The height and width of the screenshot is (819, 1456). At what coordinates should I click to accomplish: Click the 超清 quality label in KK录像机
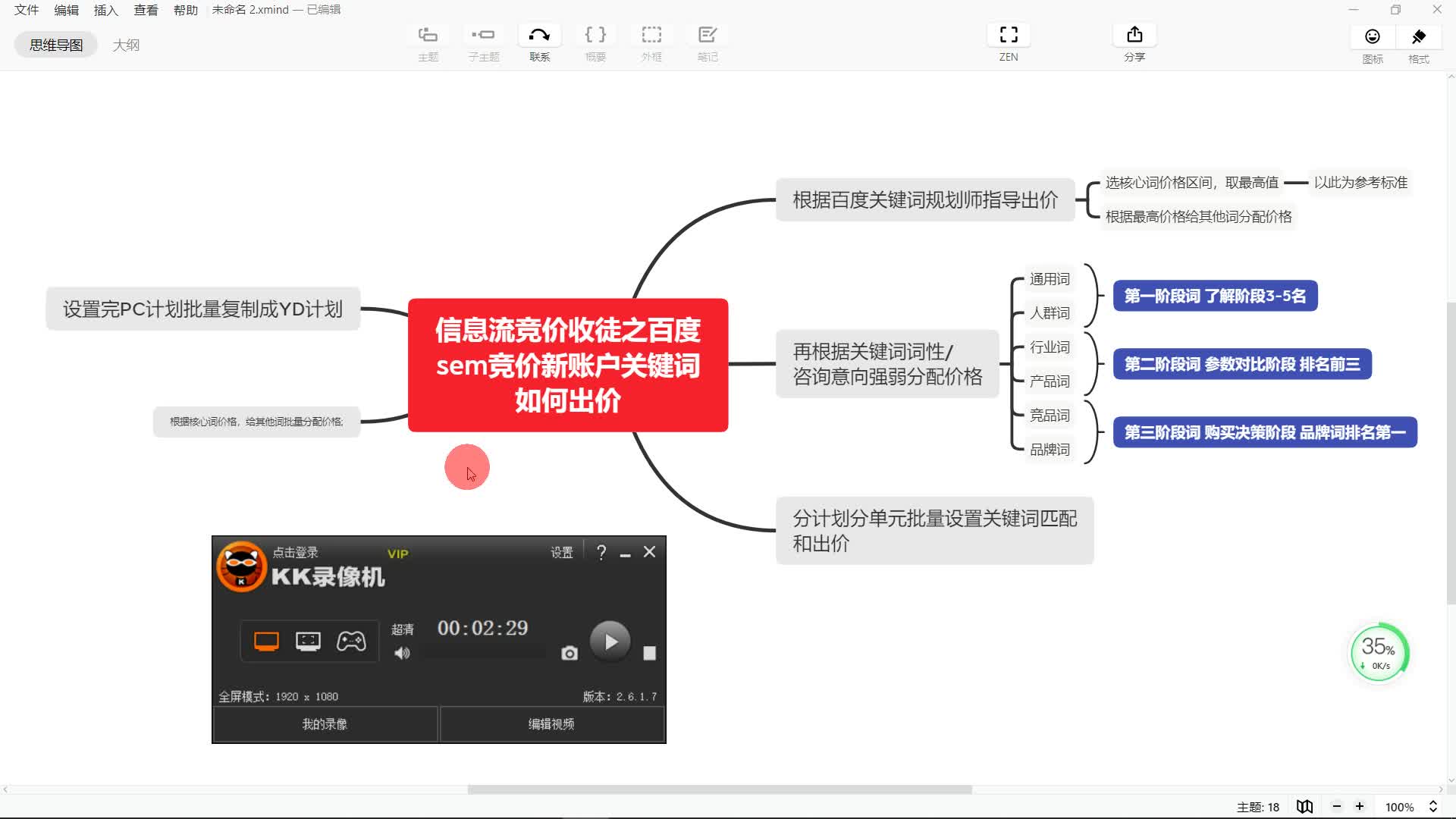pyautogui.click(x=403, y=629)
